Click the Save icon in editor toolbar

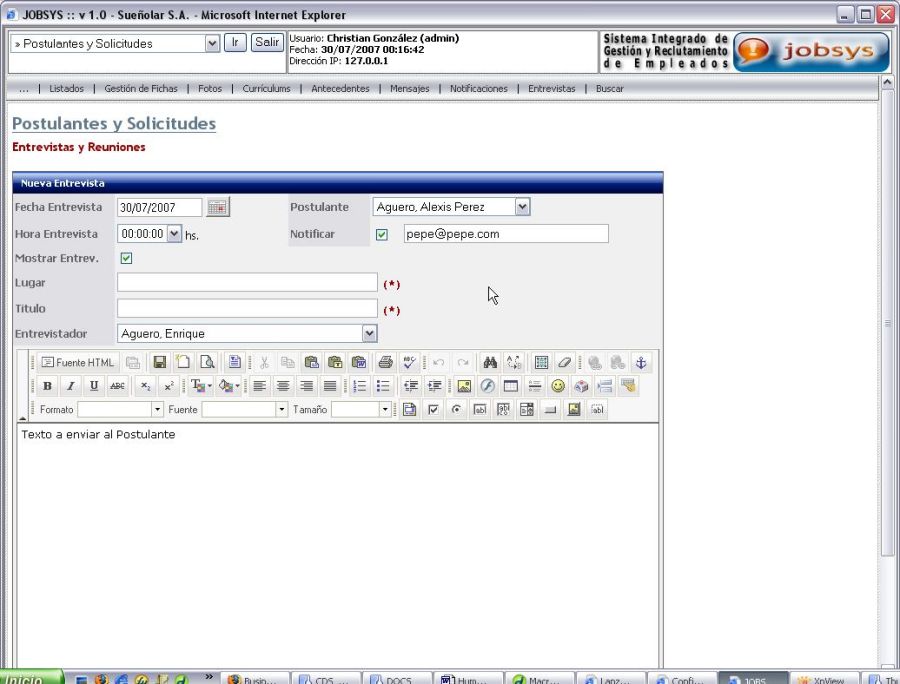coord(159,362)
